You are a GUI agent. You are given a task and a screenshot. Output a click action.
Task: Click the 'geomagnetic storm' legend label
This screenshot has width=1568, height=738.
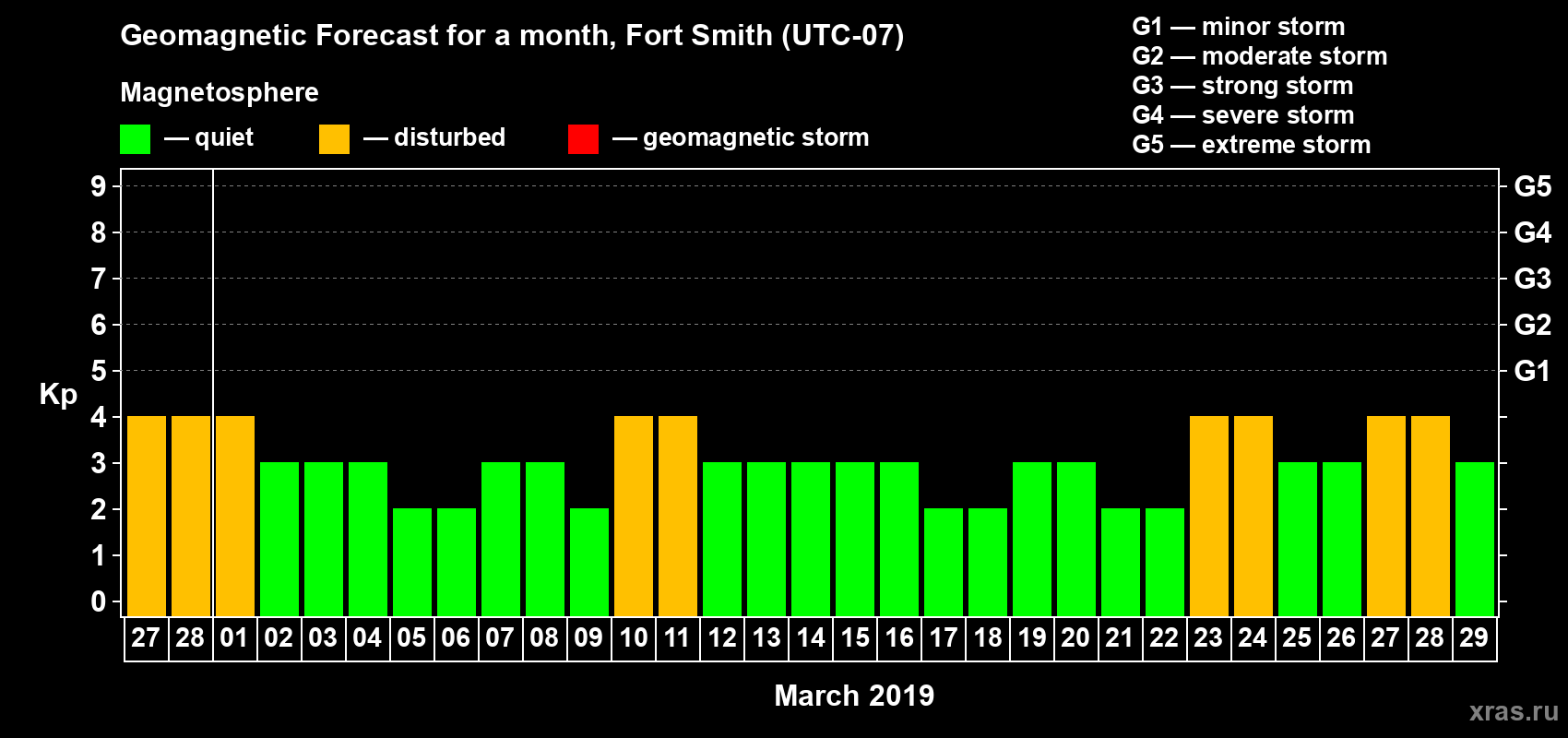point(755,137)
